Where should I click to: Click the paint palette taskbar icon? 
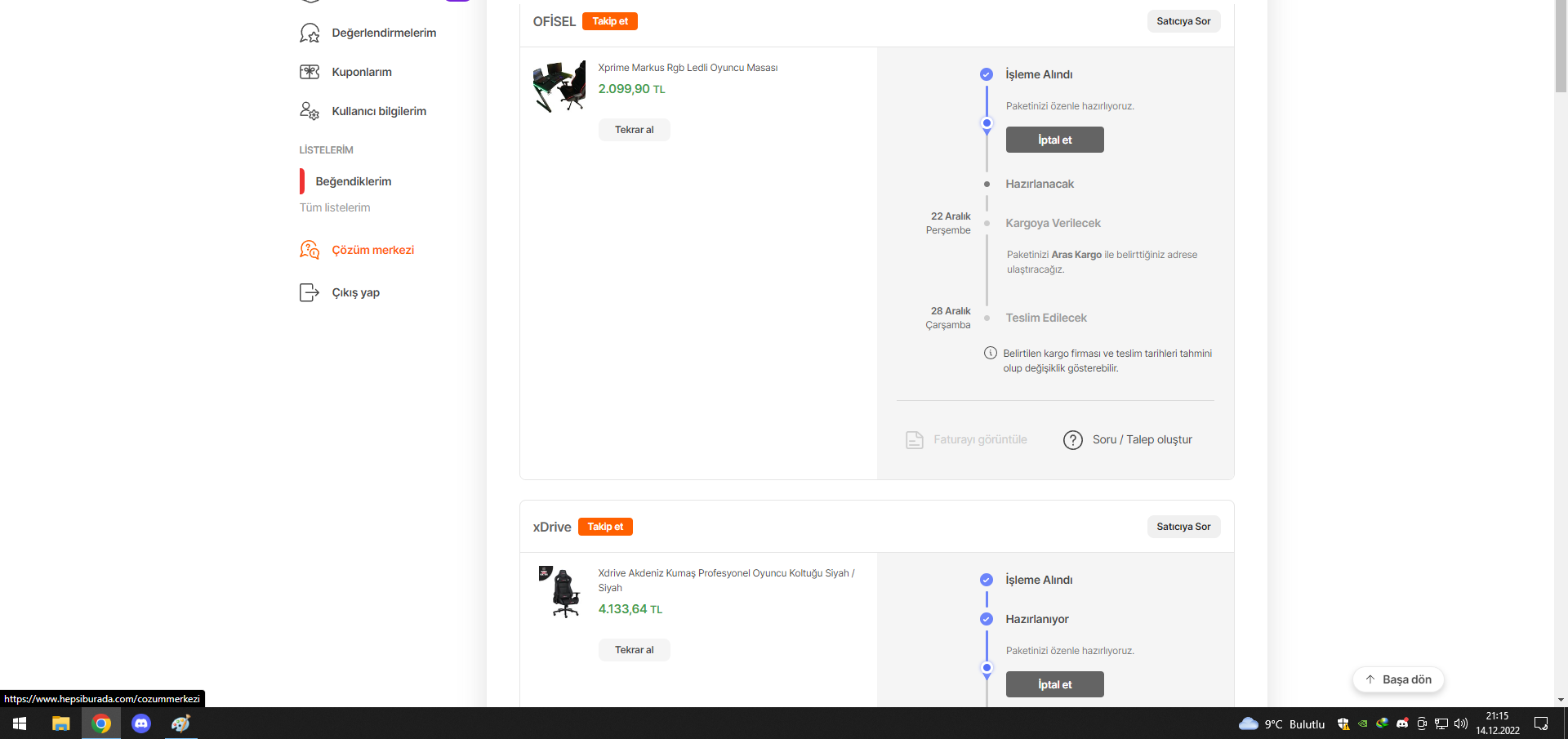pyautogui.click(x=180, y=723)
